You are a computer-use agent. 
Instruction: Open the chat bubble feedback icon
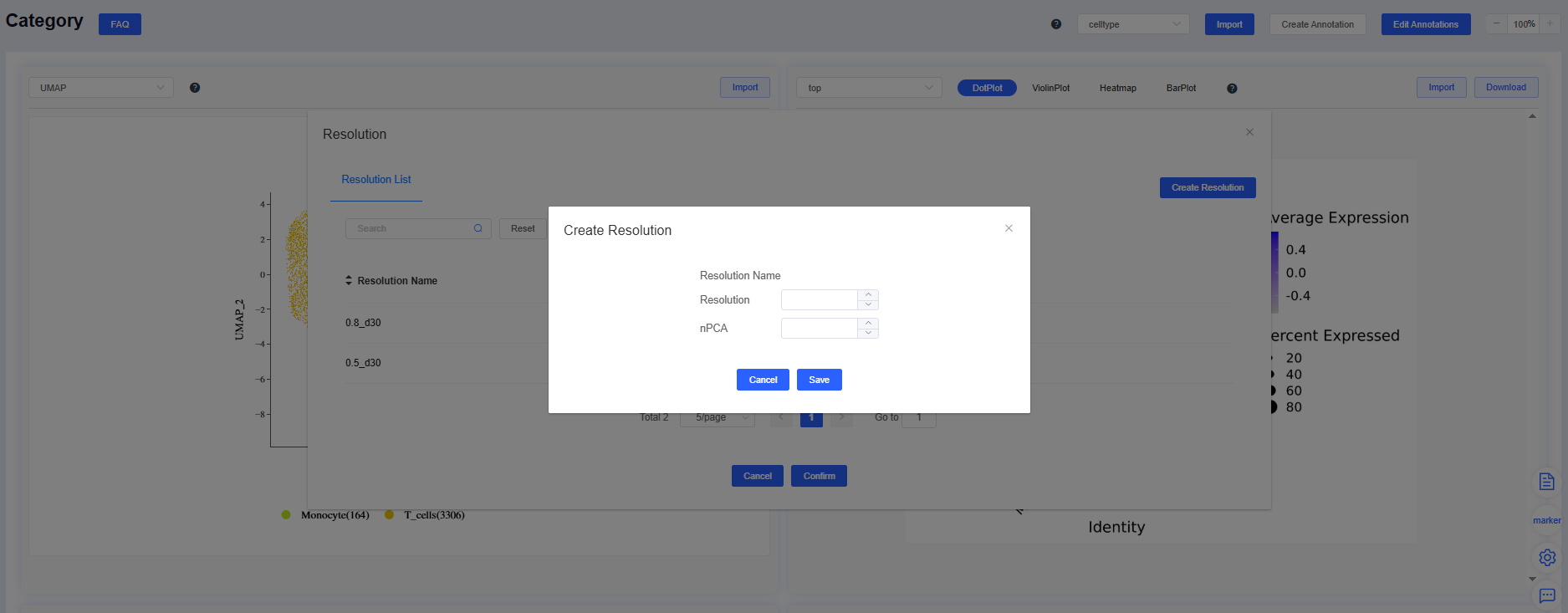point(1546,595)
